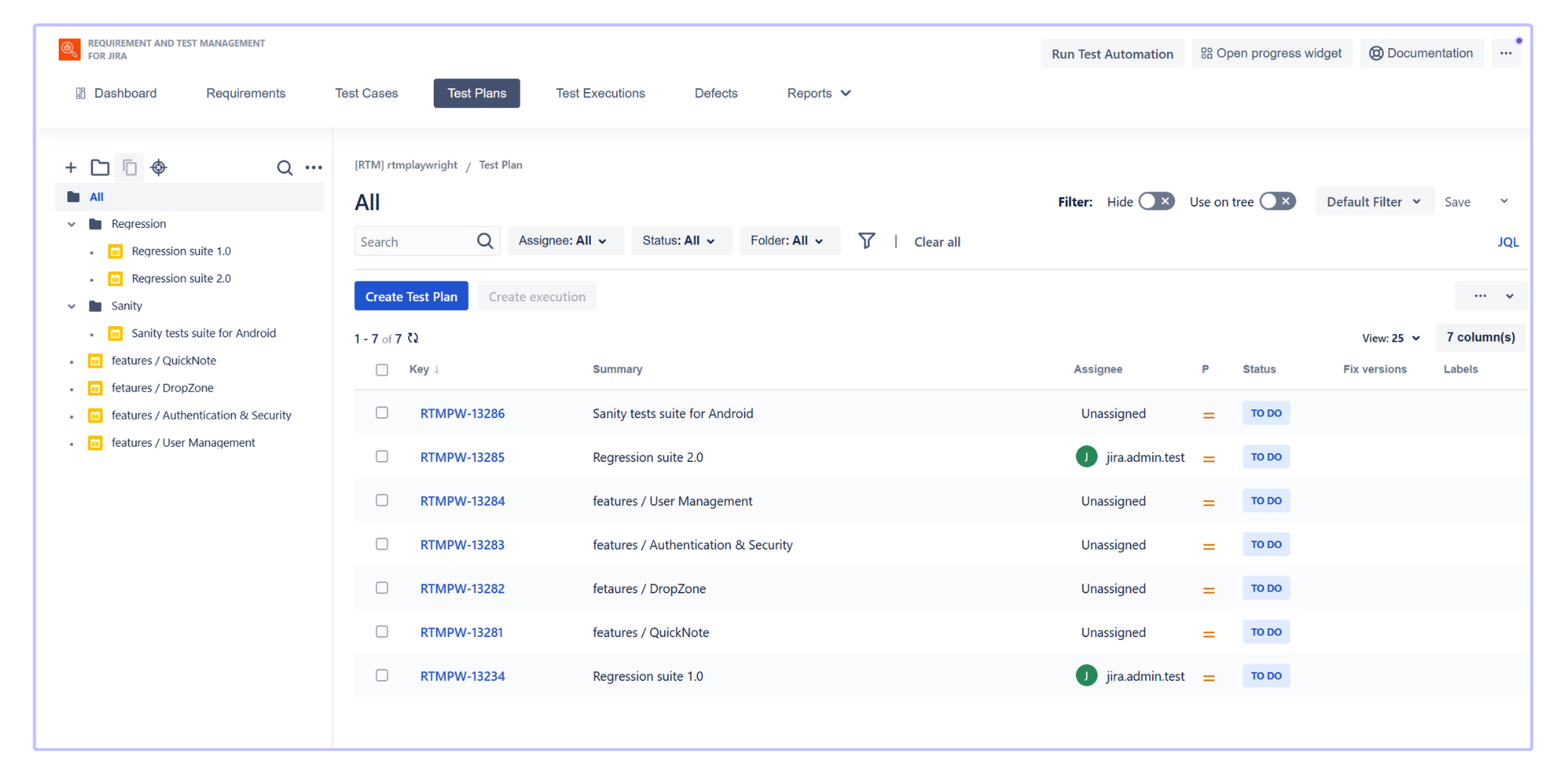The image size is (1568, 778).
Task: Click the copy icon in the tree panel
Action: click(x=129, y=168)
